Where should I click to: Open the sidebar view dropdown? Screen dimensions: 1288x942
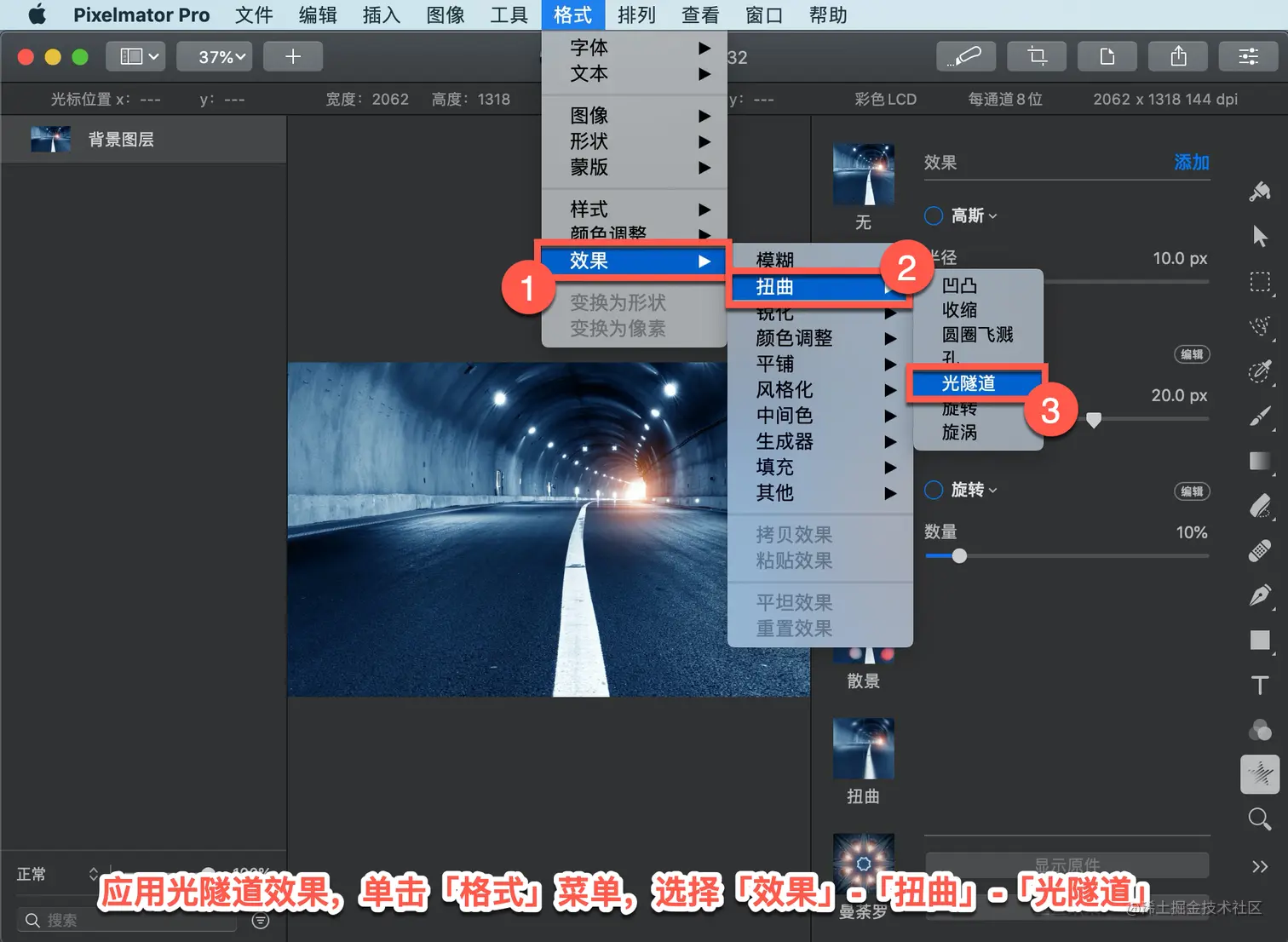[x=136, y=56]
